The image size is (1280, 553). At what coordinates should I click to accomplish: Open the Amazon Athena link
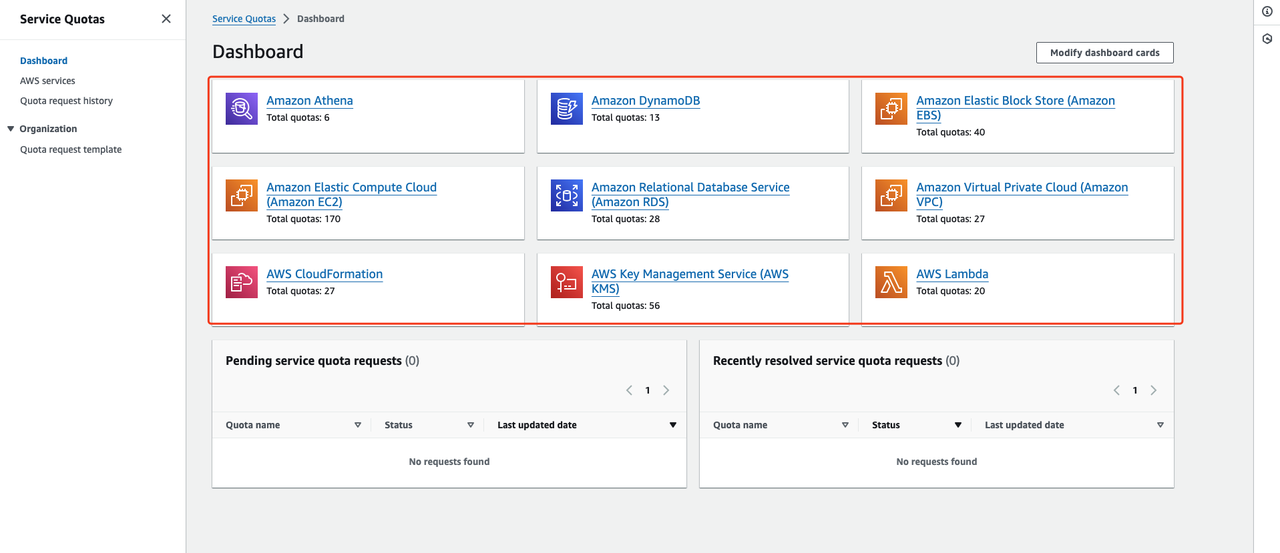point(310,101)
